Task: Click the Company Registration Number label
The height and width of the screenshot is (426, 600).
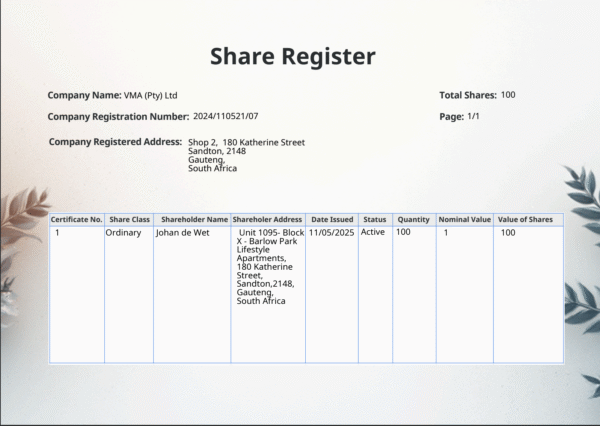Action: coord(118,116)
